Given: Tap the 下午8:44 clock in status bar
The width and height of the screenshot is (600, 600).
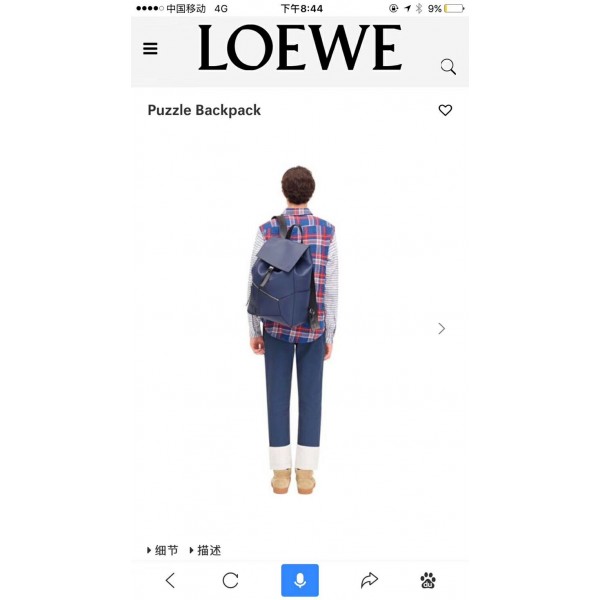Looking at the screenshot, I should tap(302, 8).
